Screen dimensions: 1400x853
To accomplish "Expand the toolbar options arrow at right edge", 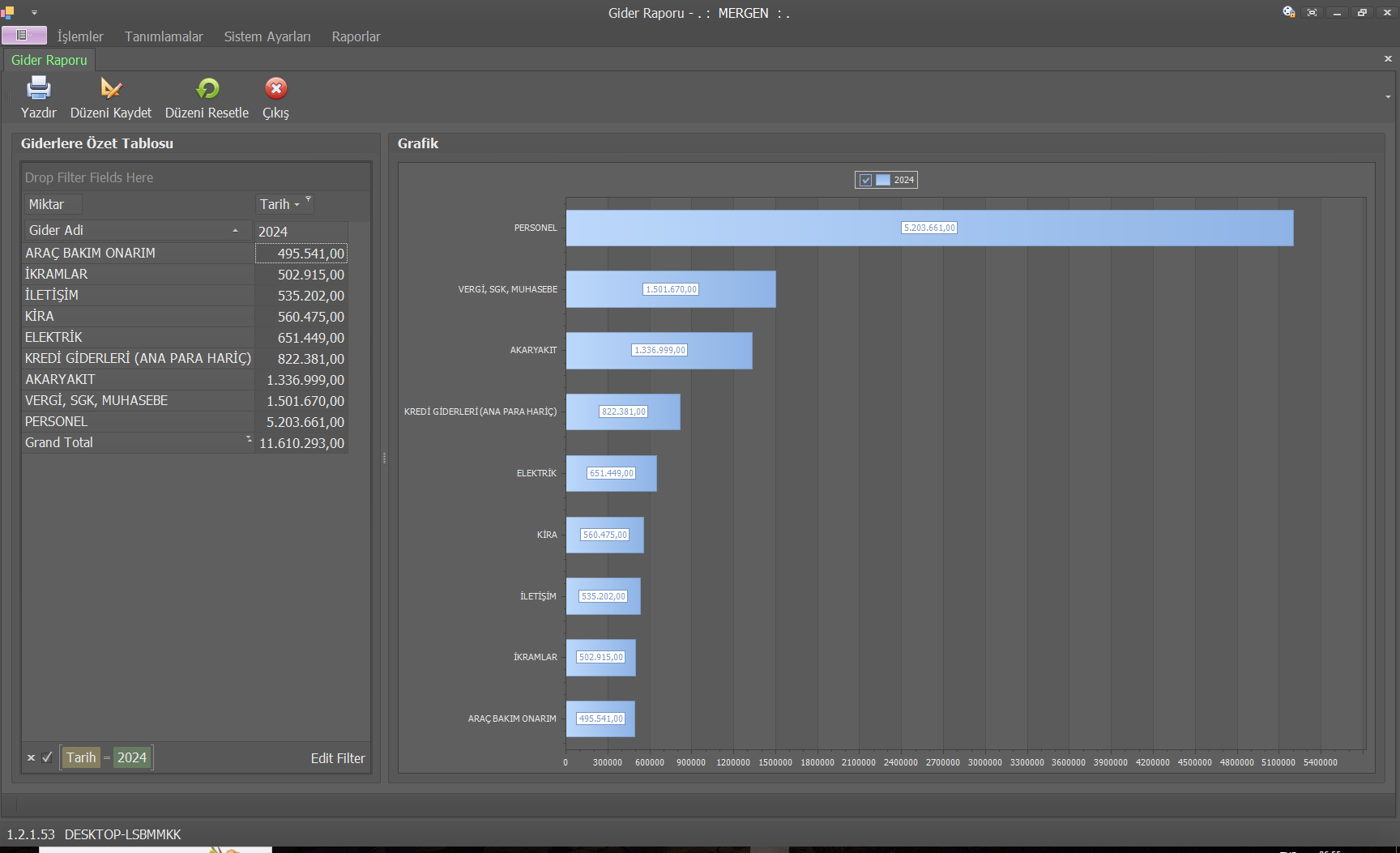I will coord(1388,97).
